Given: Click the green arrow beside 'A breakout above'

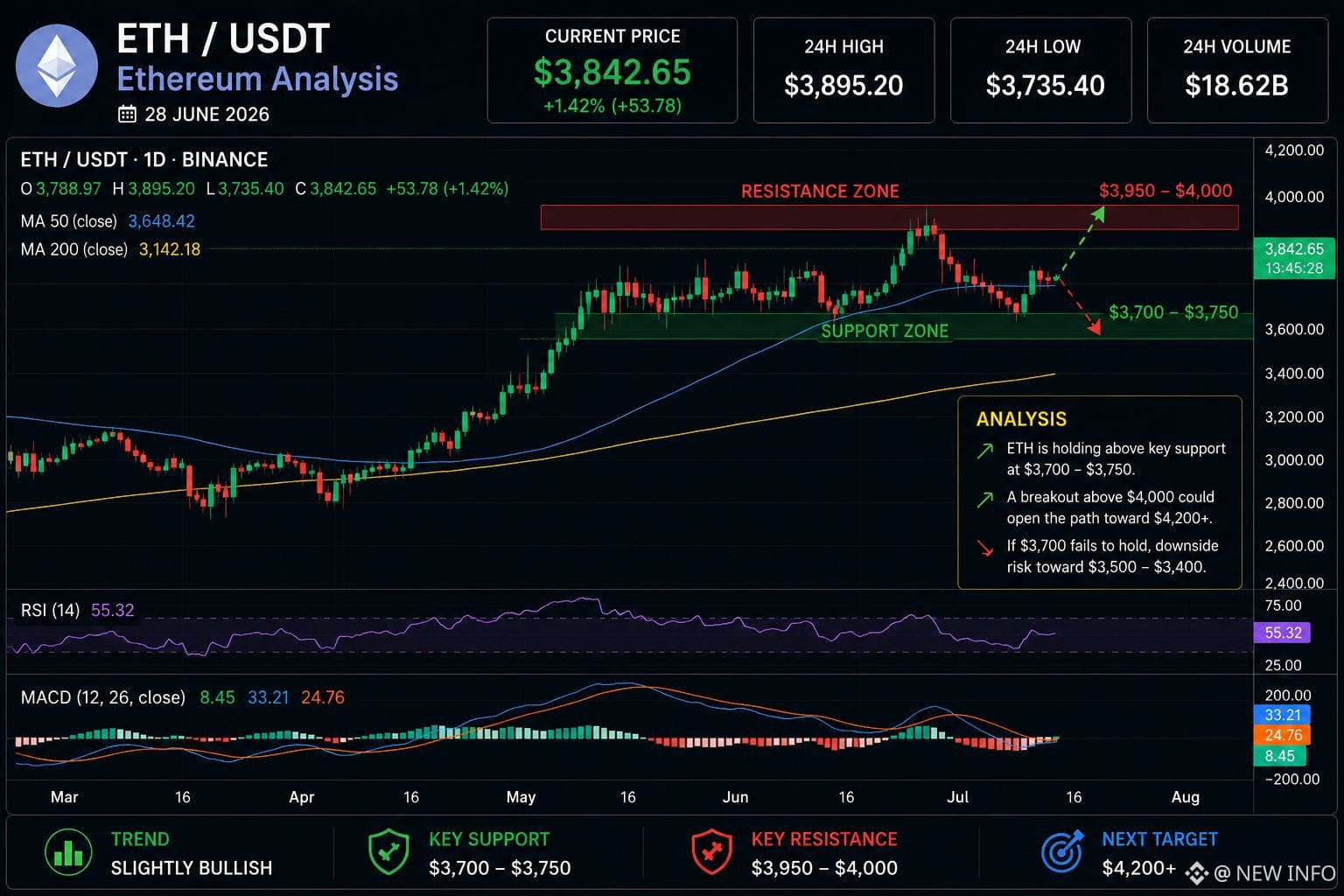Looking at the screenshot, I should 985,500.
